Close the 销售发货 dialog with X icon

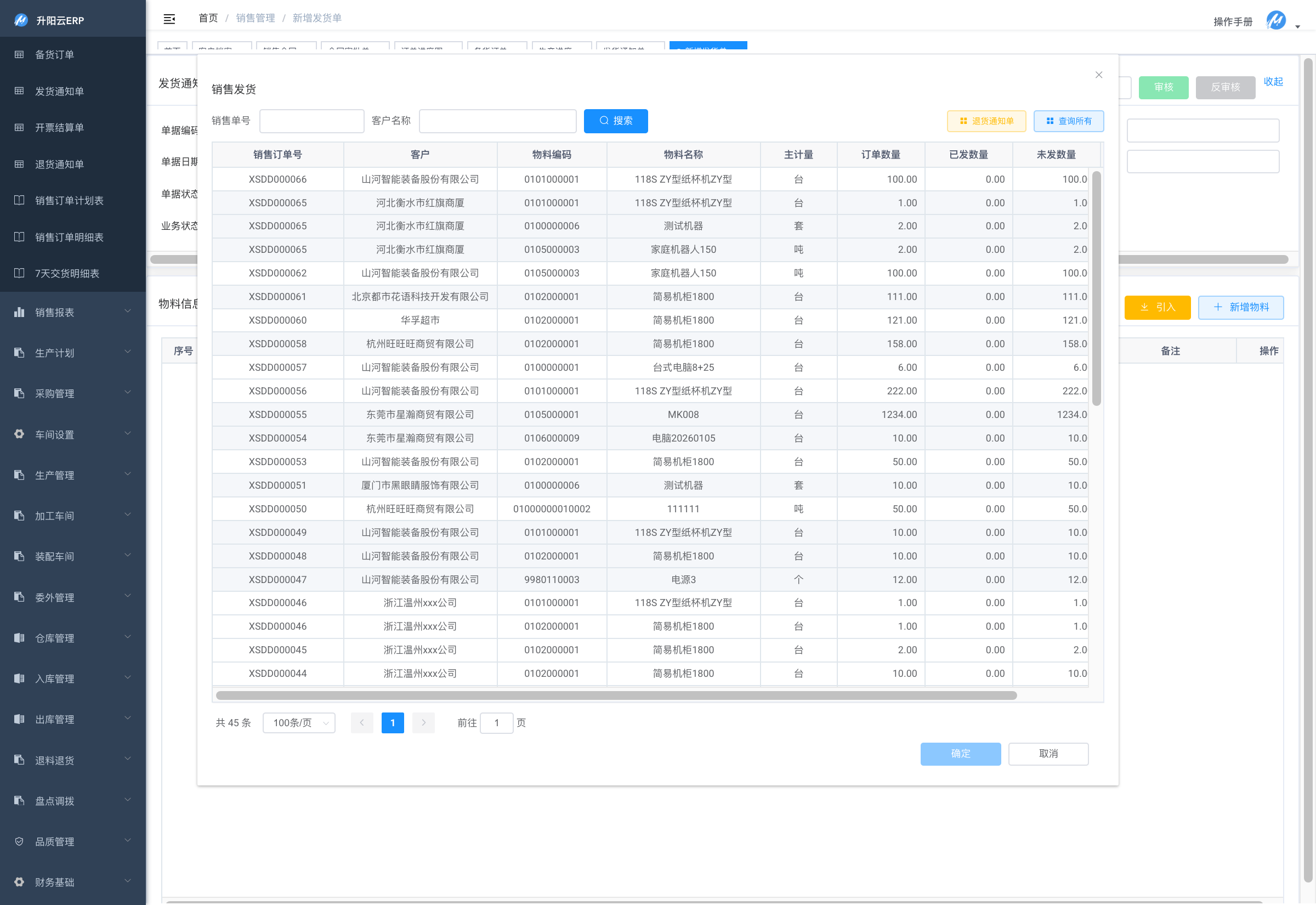pos(1098,75)
